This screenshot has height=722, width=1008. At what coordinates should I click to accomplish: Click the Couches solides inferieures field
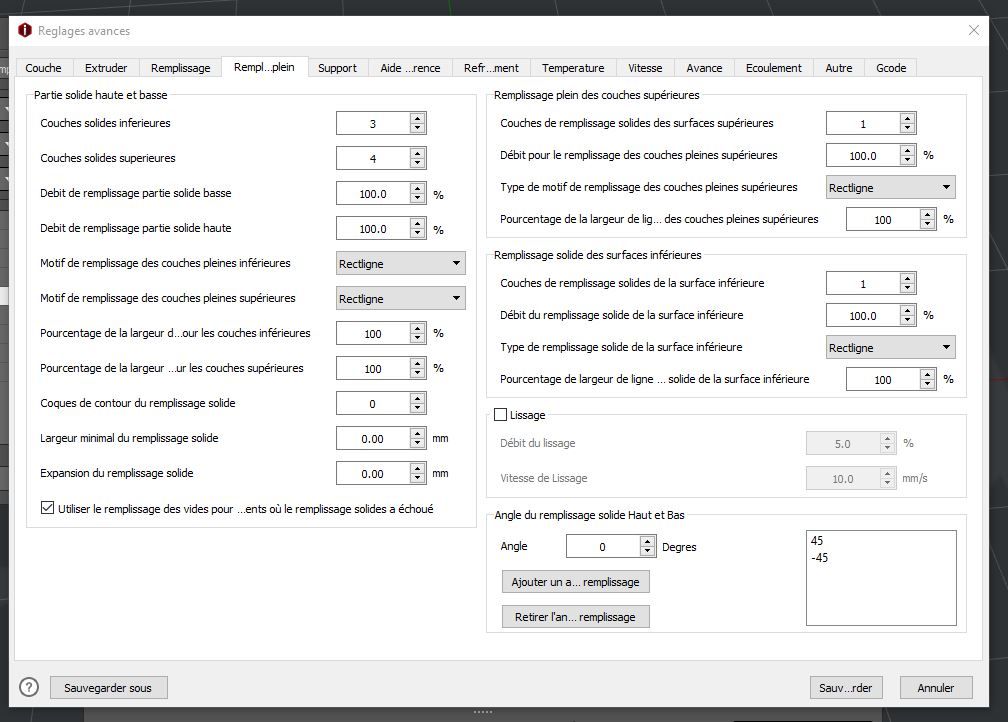(x=373, y=123)
